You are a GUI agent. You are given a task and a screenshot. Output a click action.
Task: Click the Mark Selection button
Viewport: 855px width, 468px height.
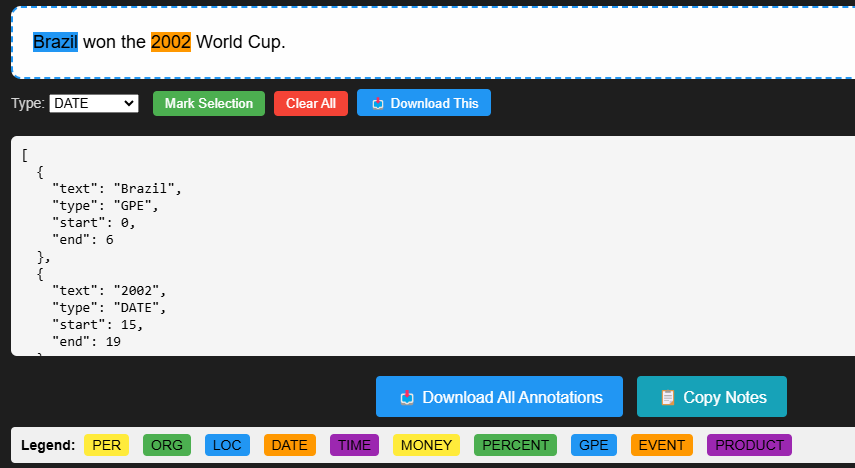click(x=209, y=104)
